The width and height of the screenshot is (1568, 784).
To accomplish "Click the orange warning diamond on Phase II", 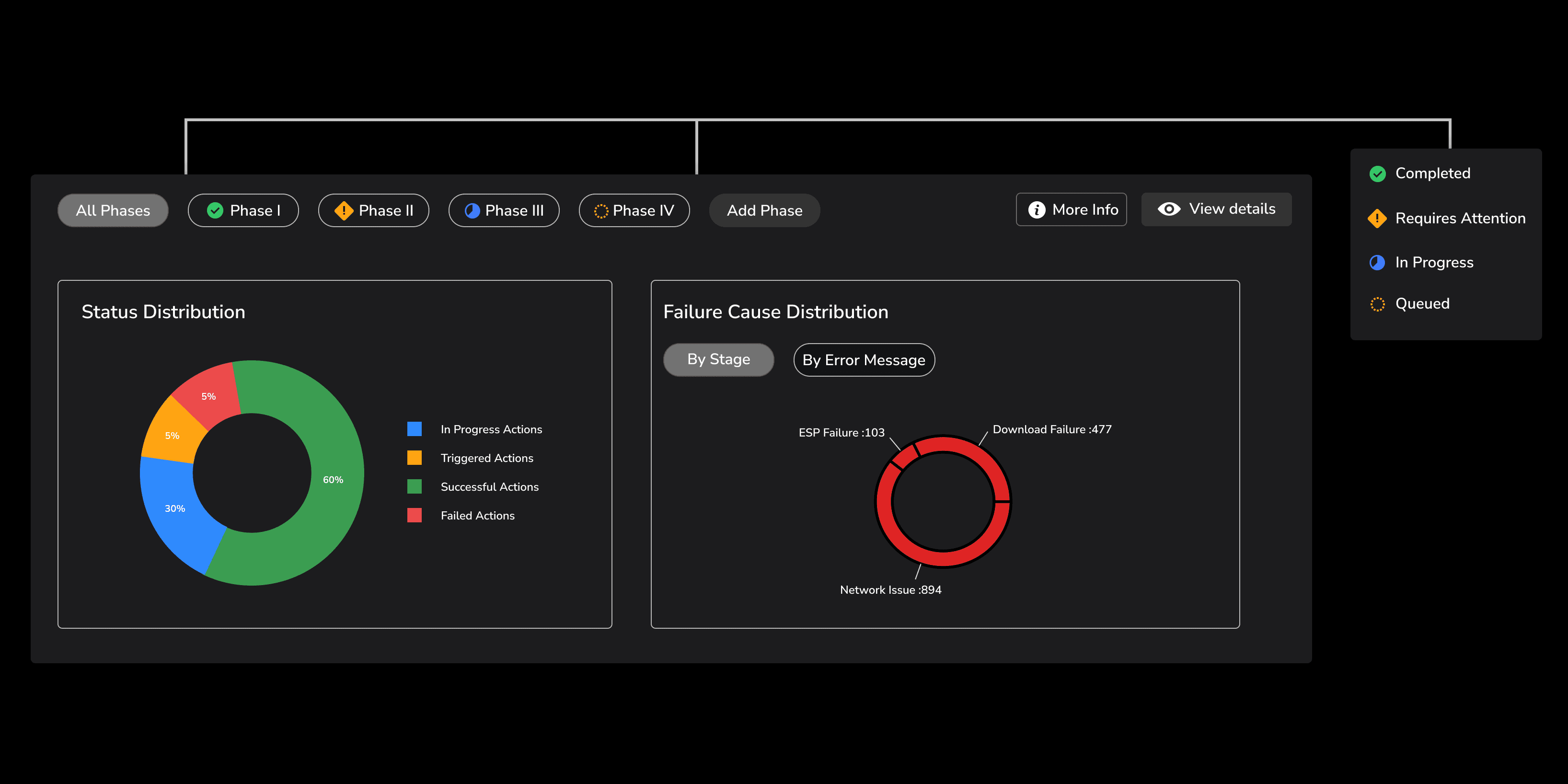I will (x=344, y=210).
